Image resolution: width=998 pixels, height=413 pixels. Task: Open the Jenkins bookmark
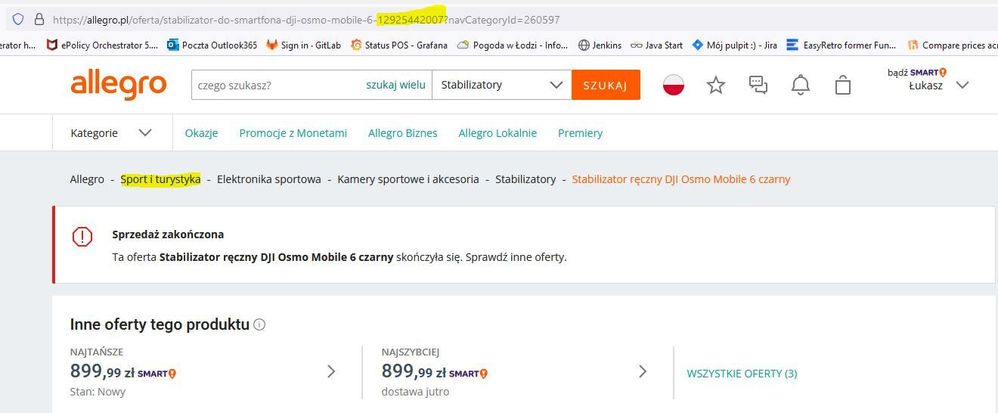click(x=600, y=45)
